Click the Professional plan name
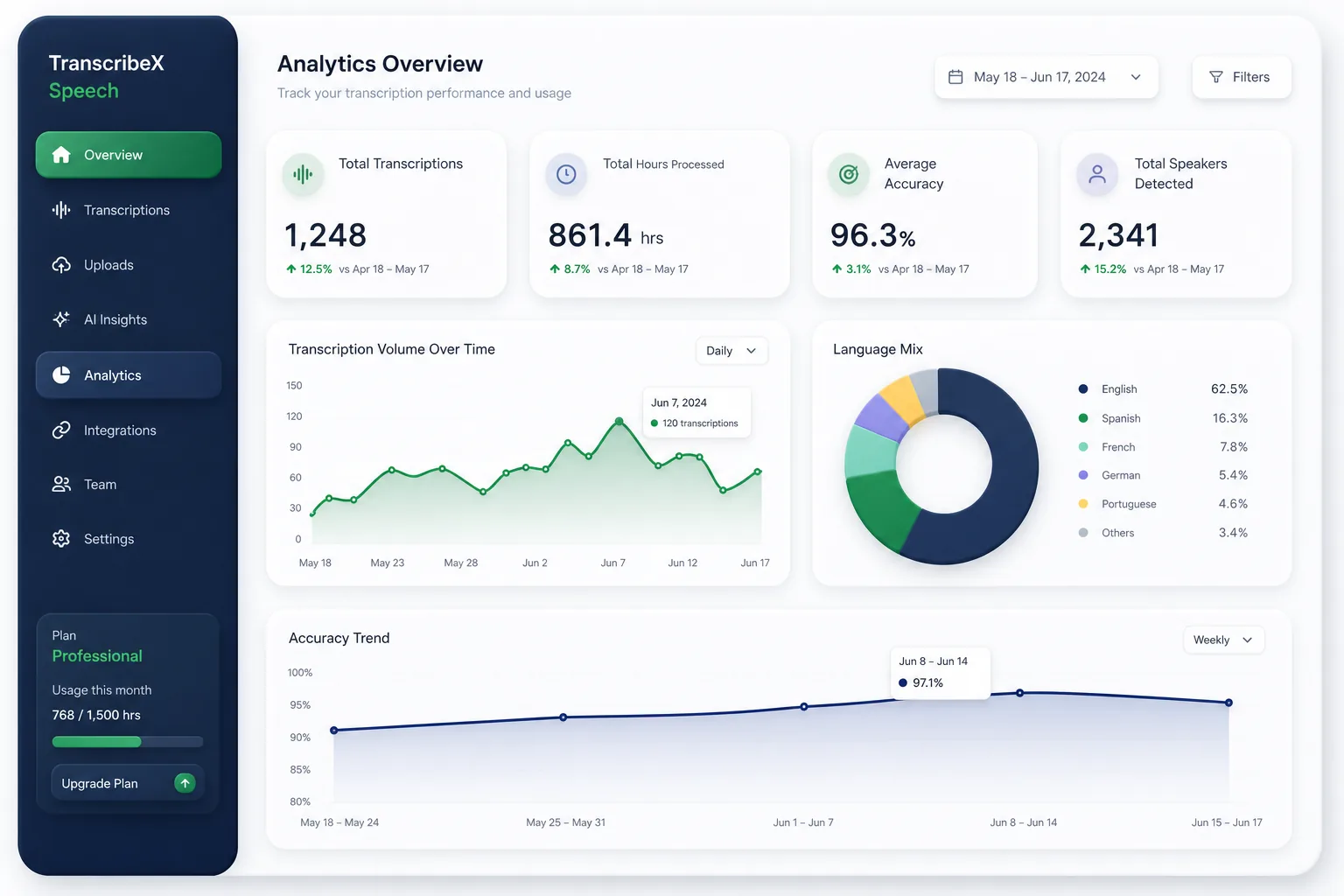 click(x=97, y=656)
